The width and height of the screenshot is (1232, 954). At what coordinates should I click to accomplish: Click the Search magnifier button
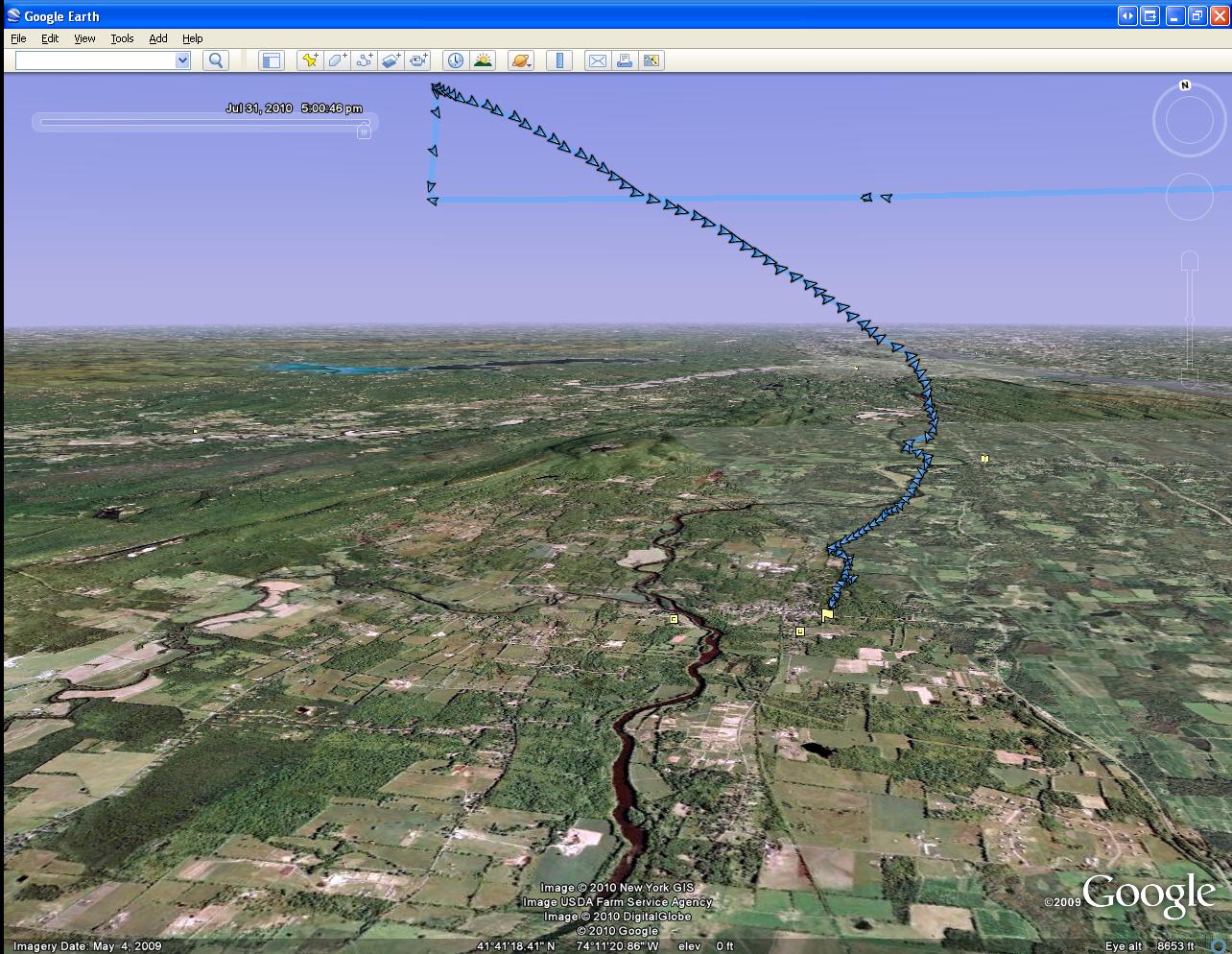point(216,60)
